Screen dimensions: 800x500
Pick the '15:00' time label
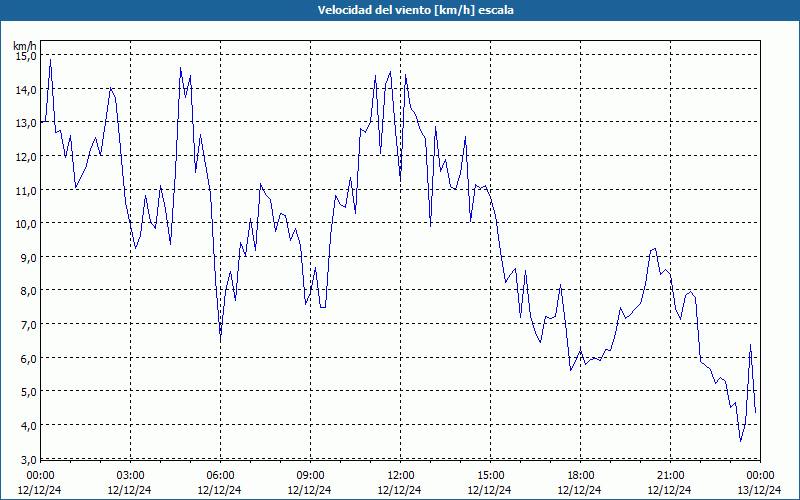pos(490,476)
